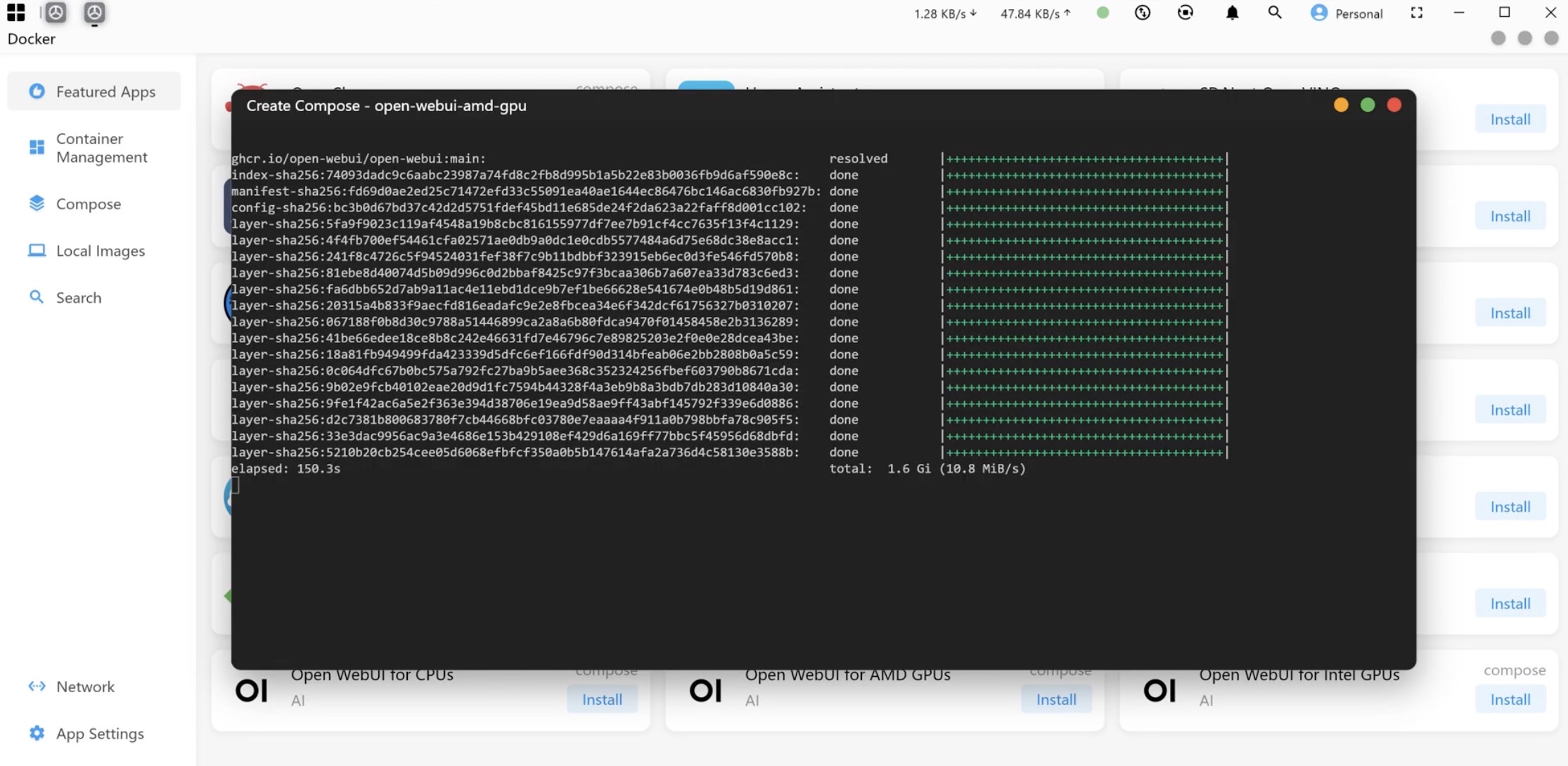The height and width of the screenshot is (766, 1568).
Task: Maximize the main Docker window
Action: tap(1504, 12)
